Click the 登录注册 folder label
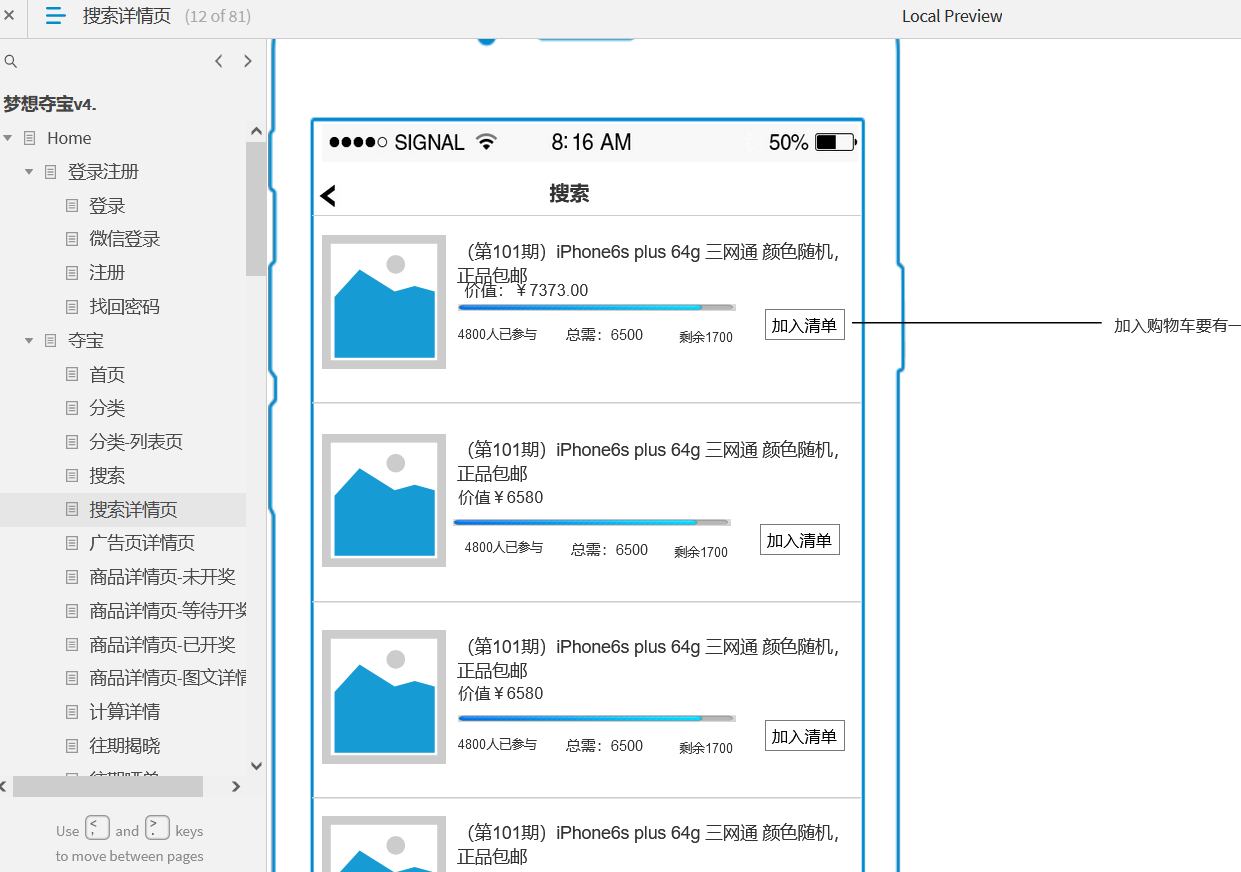Image resolution: width=1241 pixels, height=872 pixels. tap(103, 172)
